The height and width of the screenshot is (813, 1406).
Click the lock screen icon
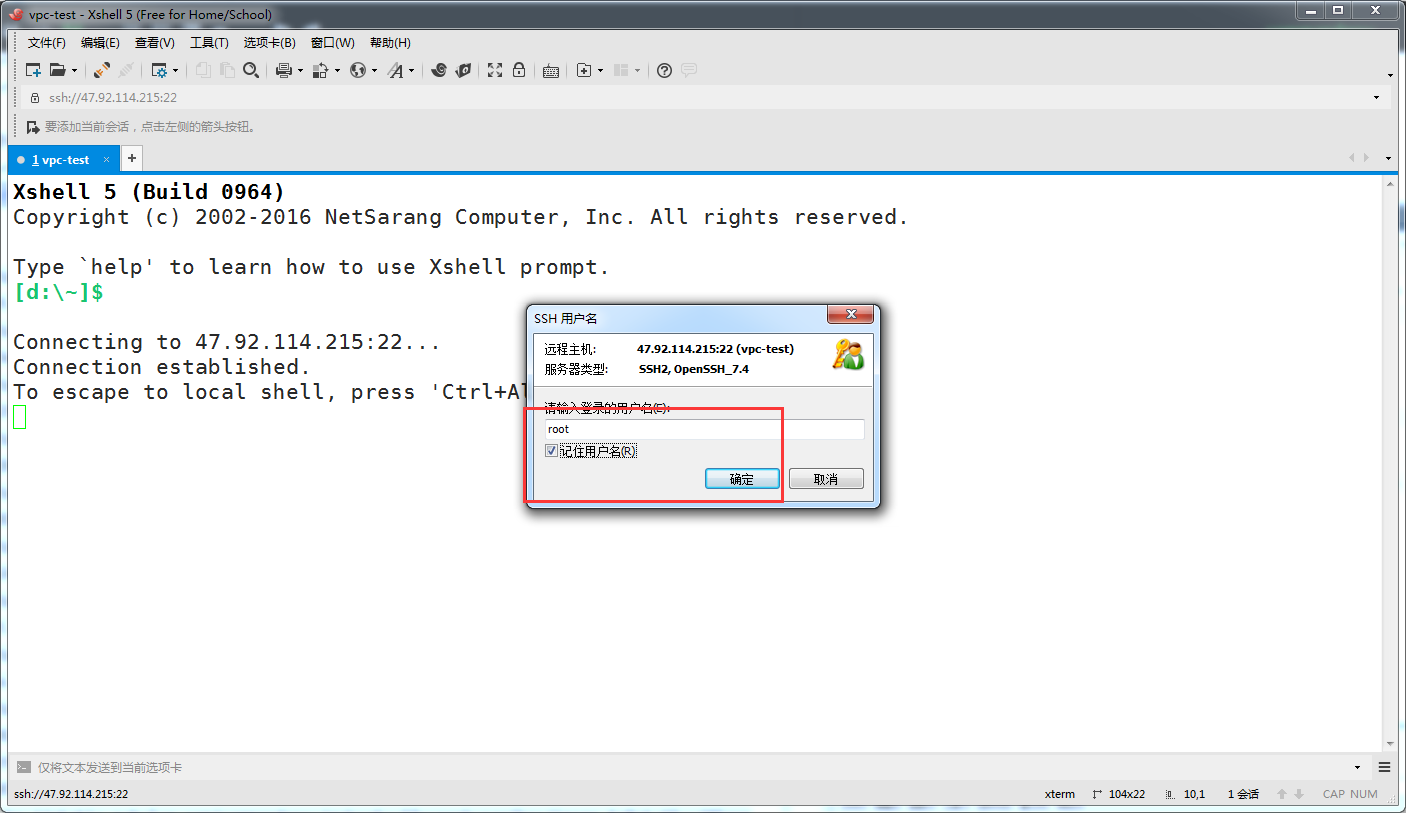(519, 70)
